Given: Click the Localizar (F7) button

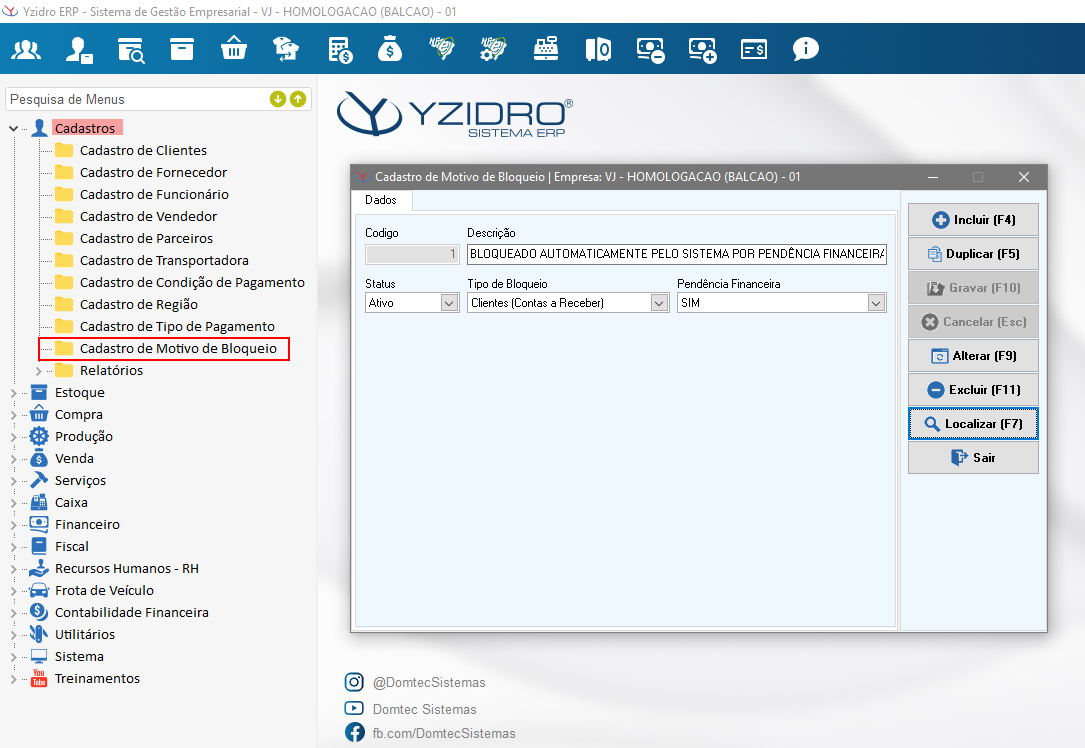Looking at the screenshot, I should point(973,423).
